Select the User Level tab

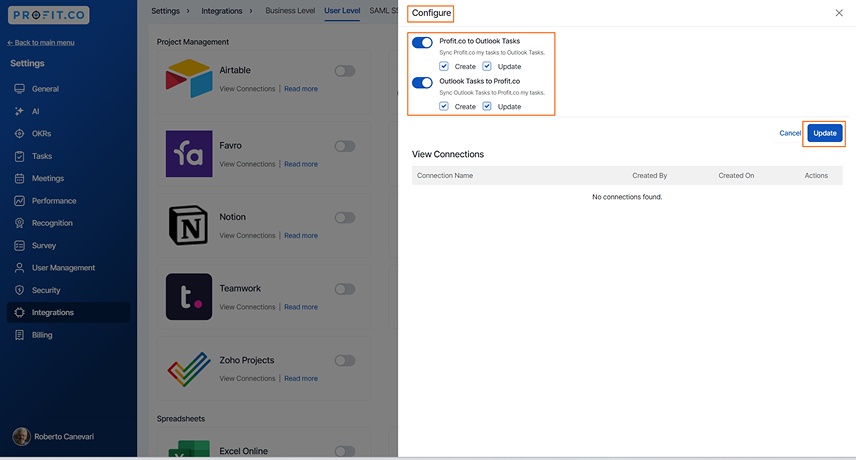(342, 10)
